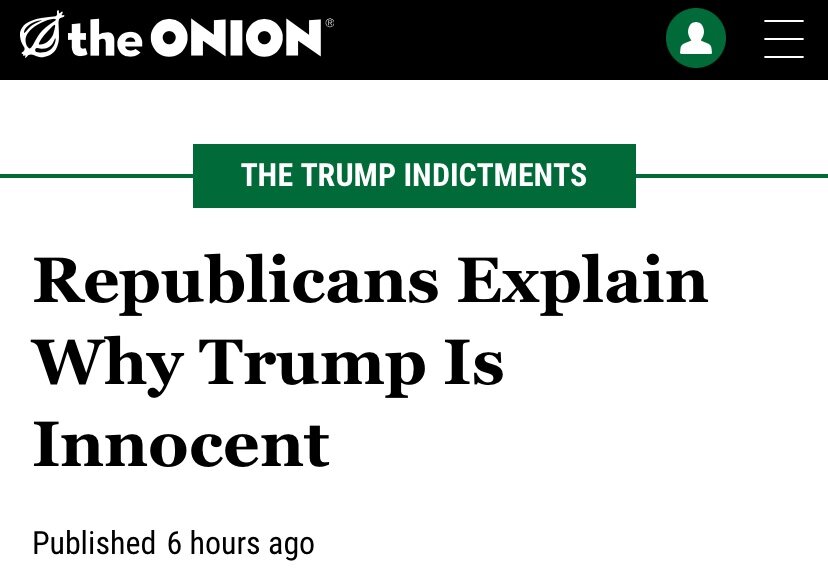This screenshot has height=581, width=828.
Task: Click the Onion logo glyph in the header
Action: coord(41,37)
